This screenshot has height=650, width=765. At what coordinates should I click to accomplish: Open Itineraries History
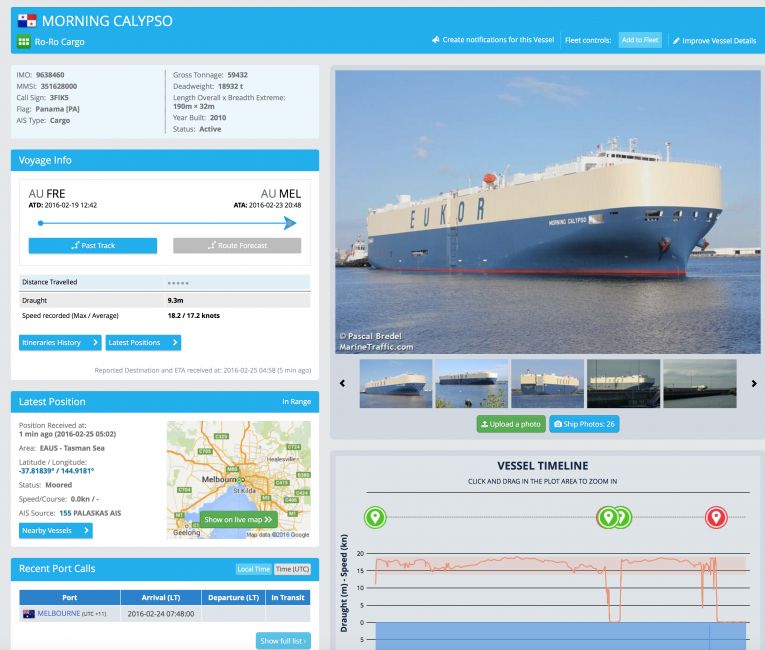click(60, 343)
